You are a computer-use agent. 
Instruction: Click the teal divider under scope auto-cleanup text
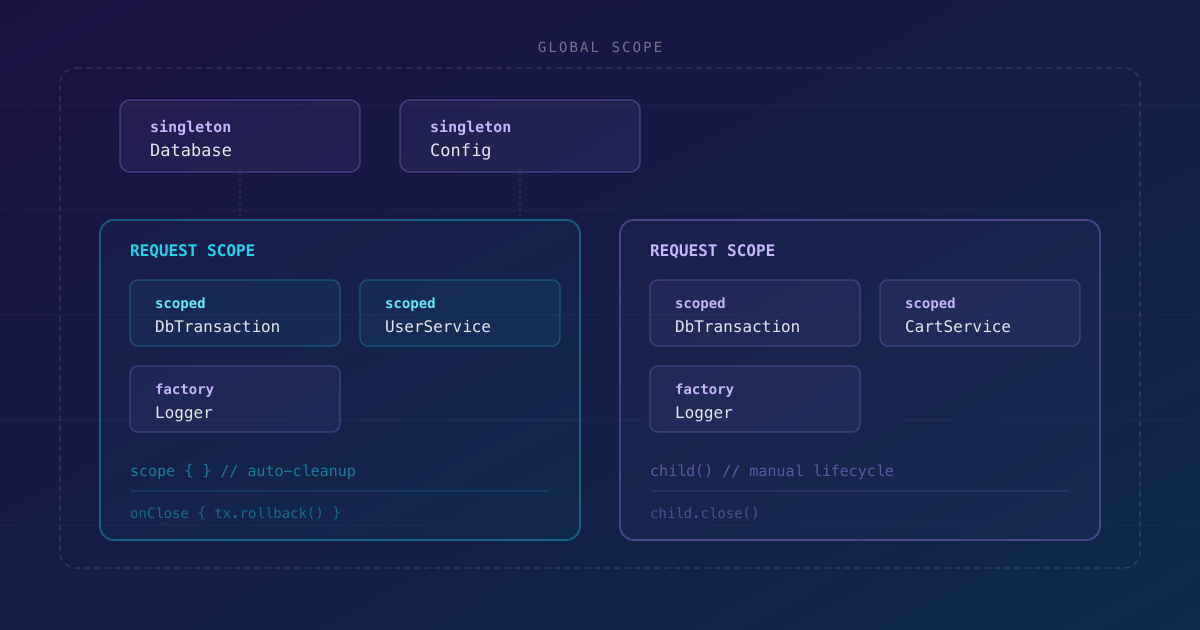pyautogui.click(x=340, y=491)
